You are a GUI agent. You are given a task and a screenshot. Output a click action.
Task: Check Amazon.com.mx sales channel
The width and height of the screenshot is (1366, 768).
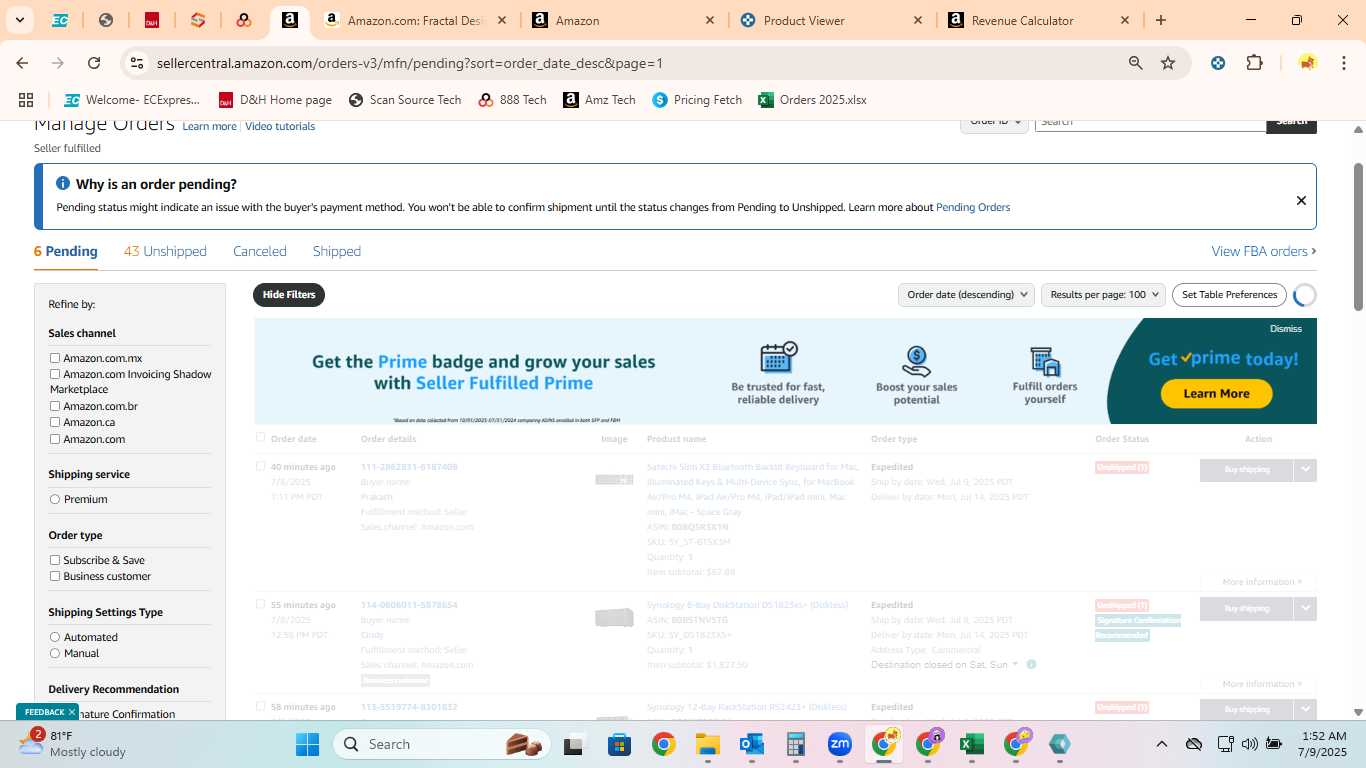coord(55,358)
